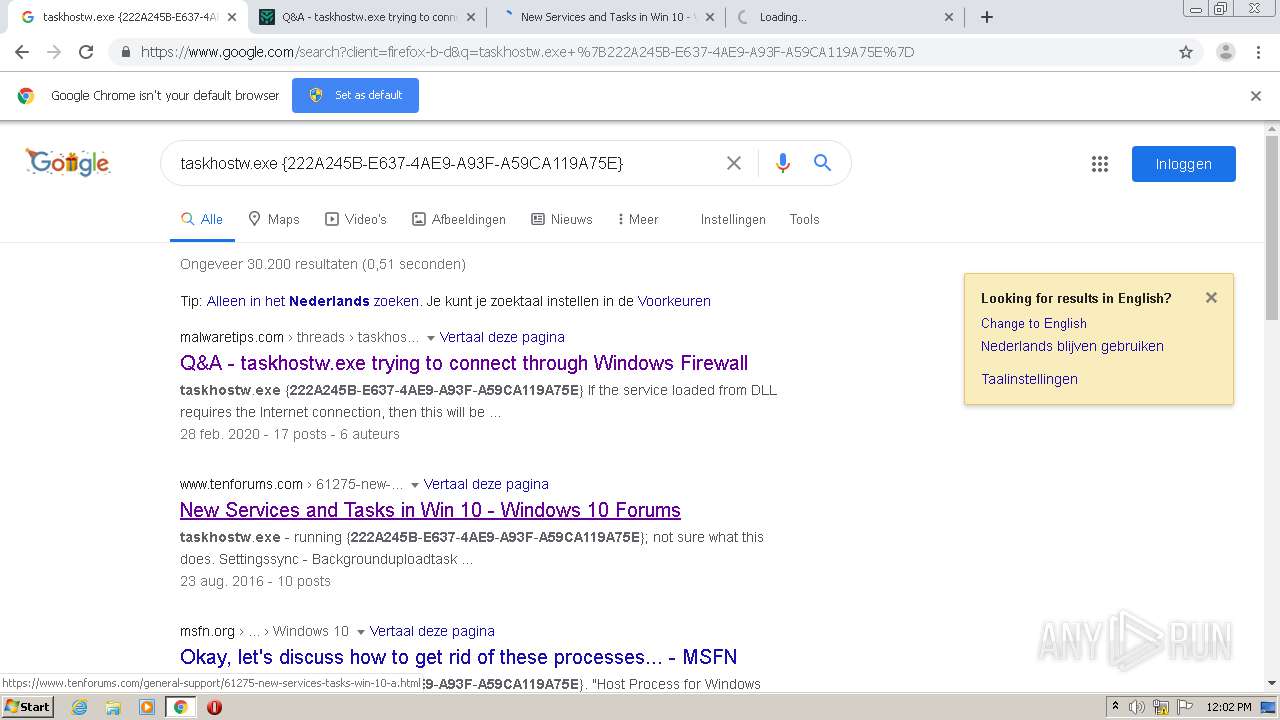Select the Maps search category
This screenshot has width=1280, height=720.
(274, 219)
